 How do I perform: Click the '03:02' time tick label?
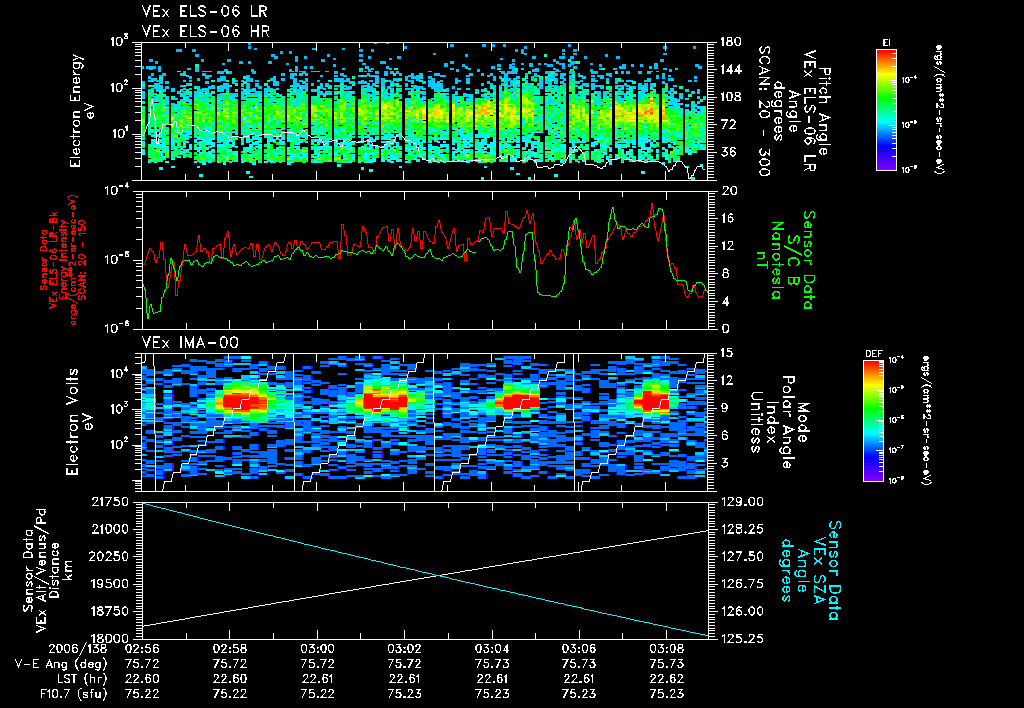click(404, 650)
